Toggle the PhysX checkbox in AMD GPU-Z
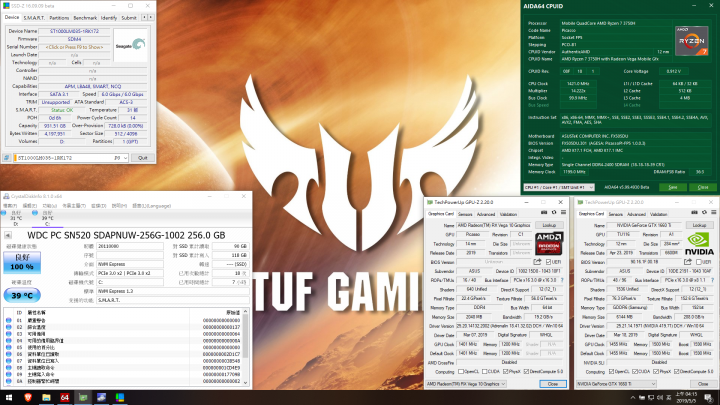720x405 pixels. point(505,371)
